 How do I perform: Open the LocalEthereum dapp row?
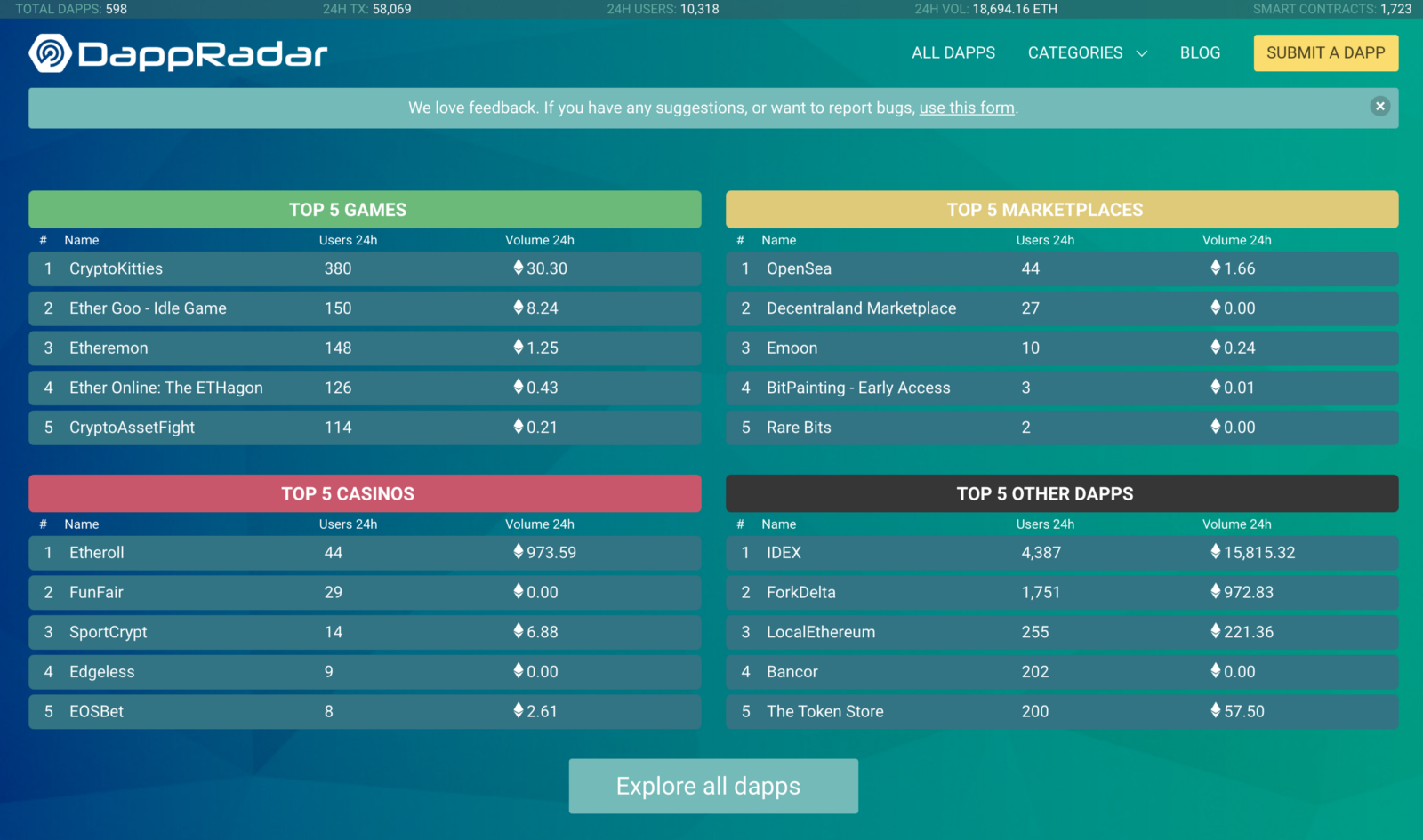(820, 632)
